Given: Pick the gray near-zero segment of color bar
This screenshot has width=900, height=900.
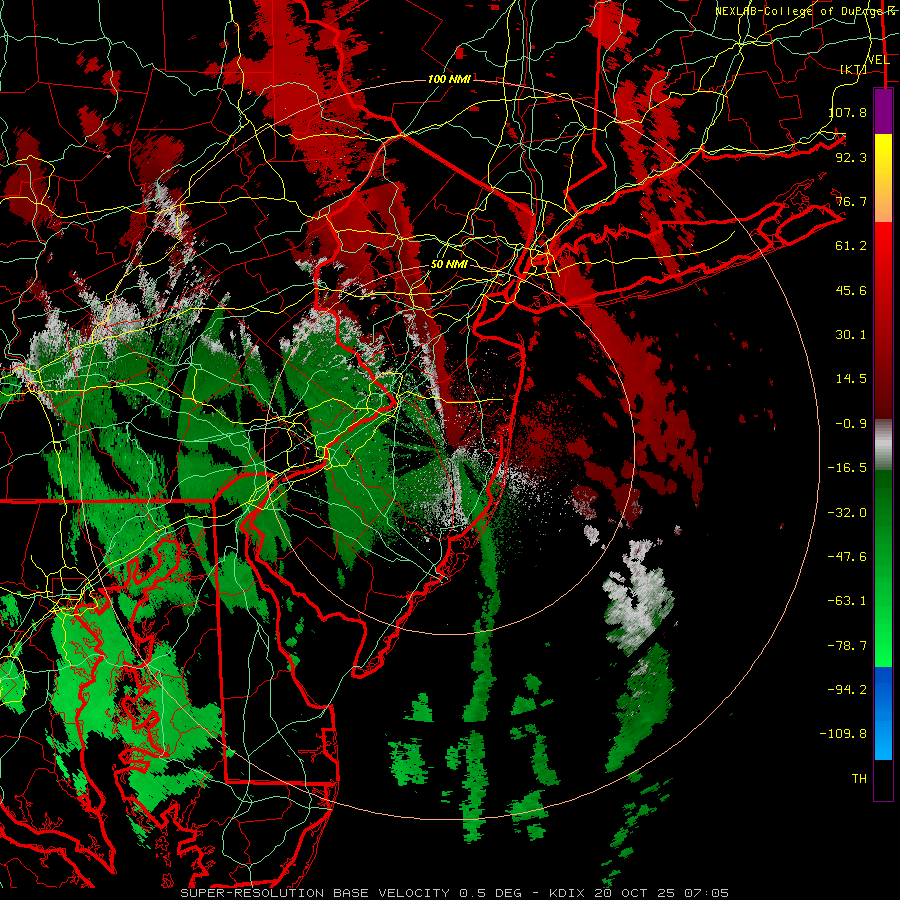Looking at the screenshot, I should click(x=883, y=445).
